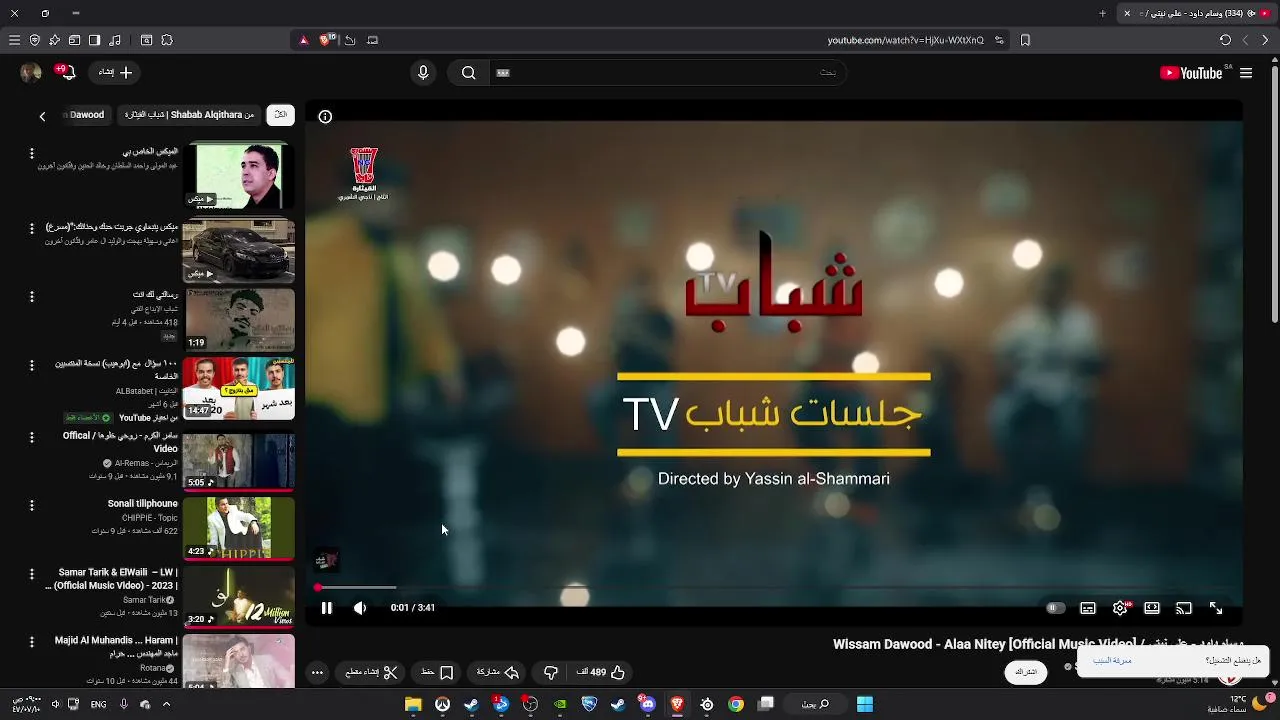Open YouTube notifications bell
The height and width of the screenshot is (720, 1280).
66,73
